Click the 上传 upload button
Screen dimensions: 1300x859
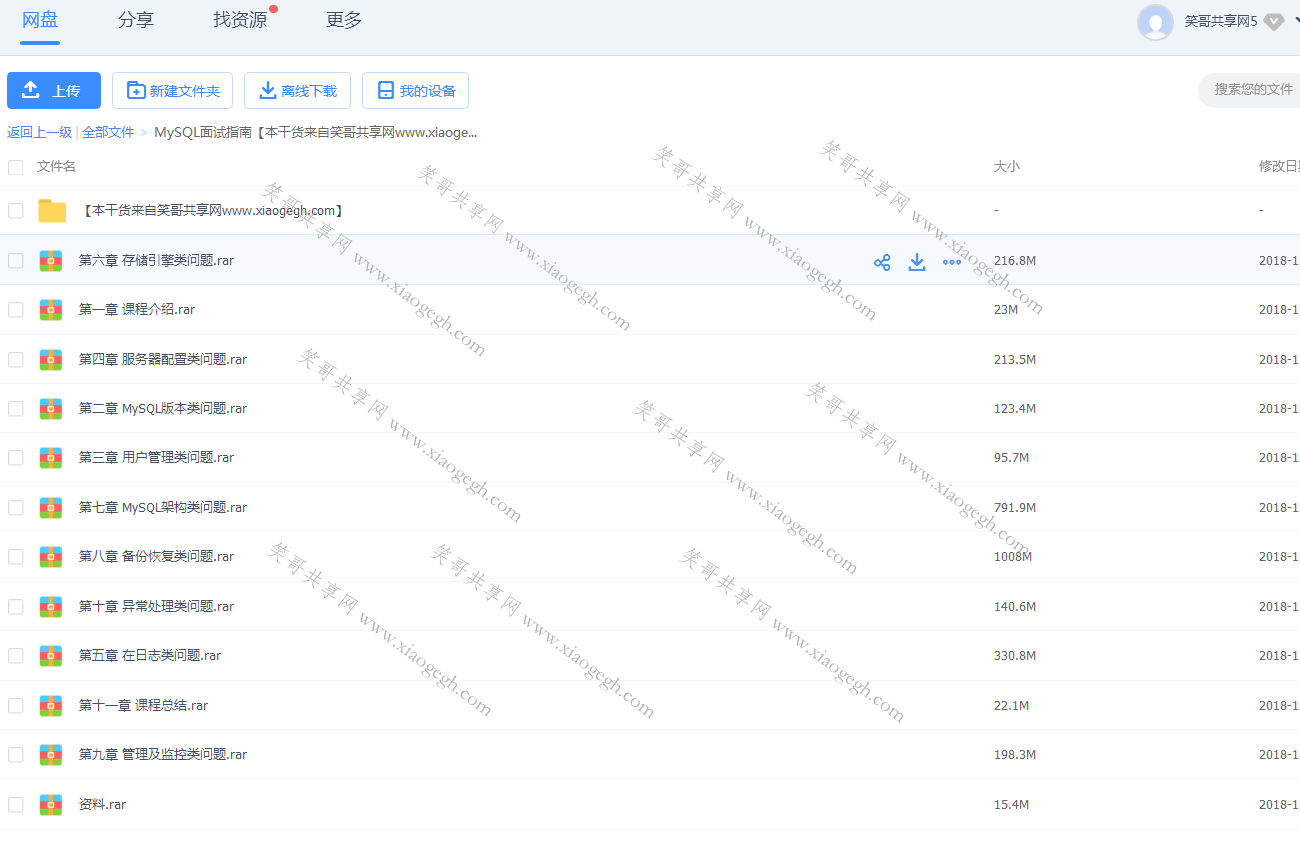[x=54, y=90]
